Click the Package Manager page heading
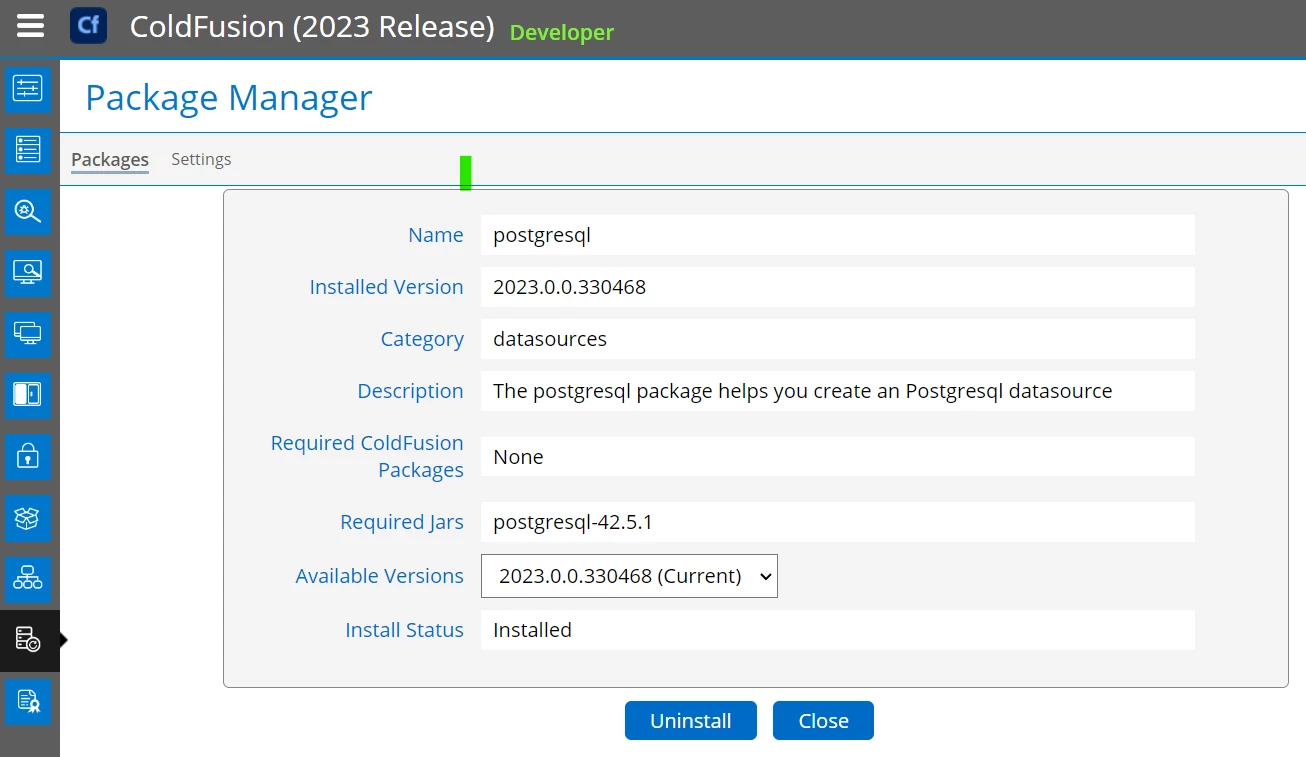Screen dimensions: 1306x757 (x=229, y=98)
